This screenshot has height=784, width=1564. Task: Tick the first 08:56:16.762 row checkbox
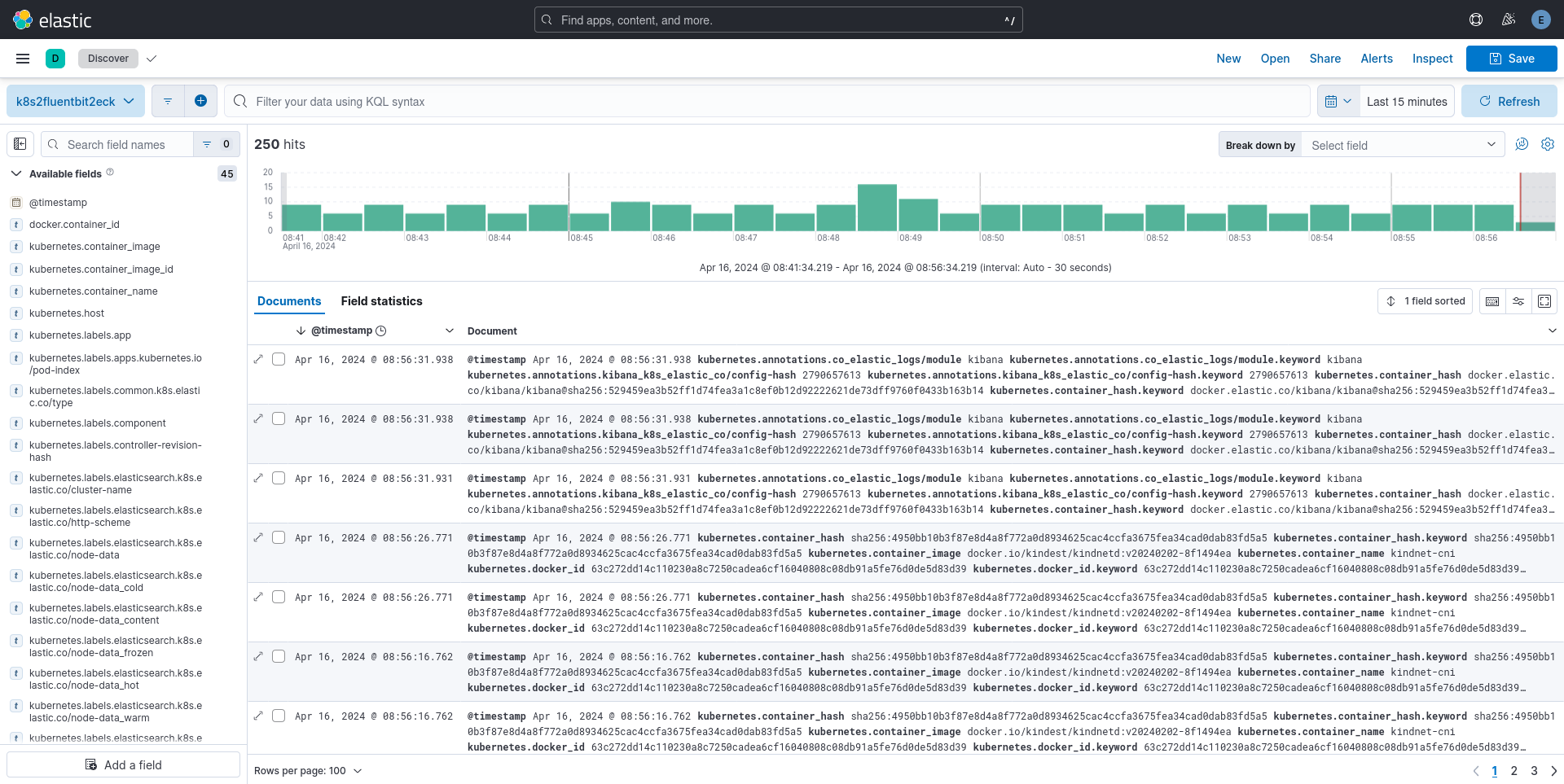click(279, 656)
